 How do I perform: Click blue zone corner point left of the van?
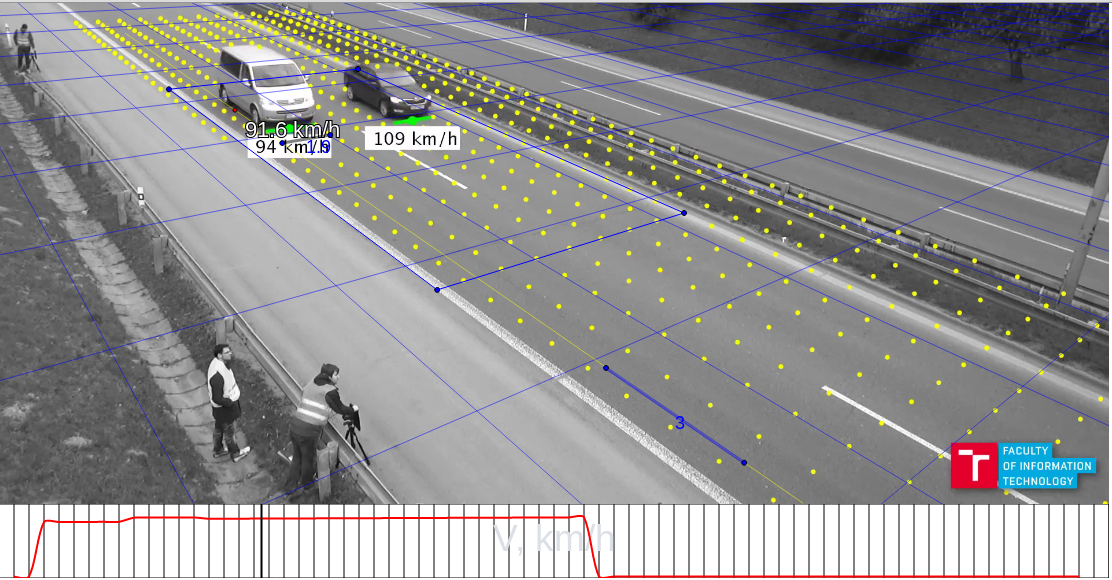(x=169, y=89)
